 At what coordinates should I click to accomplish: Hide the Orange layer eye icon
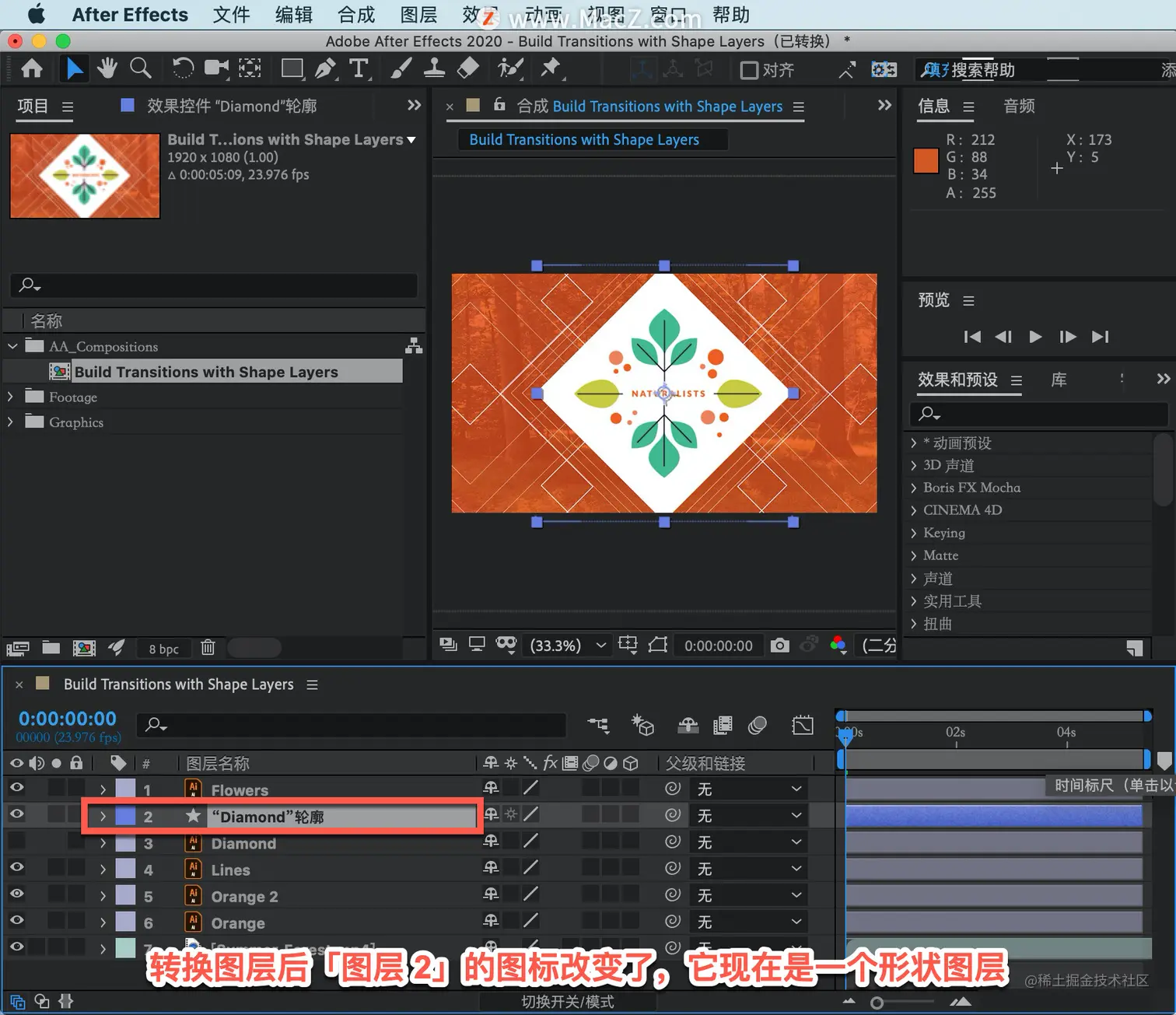click(16, 920)
